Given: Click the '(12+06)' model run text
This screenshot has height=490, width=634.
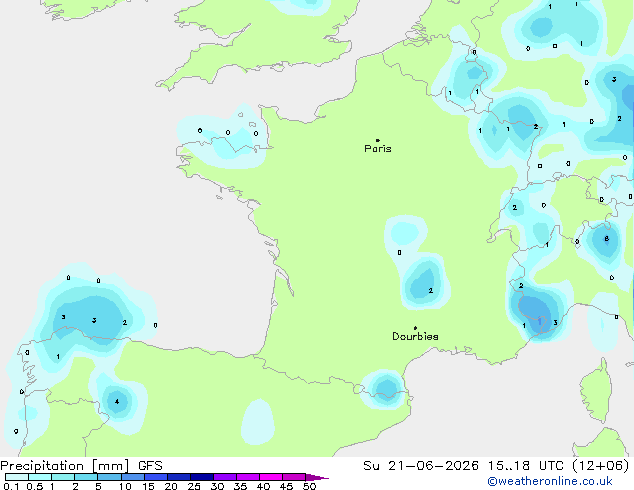Looking at the screenshot, I should (601, 466).
